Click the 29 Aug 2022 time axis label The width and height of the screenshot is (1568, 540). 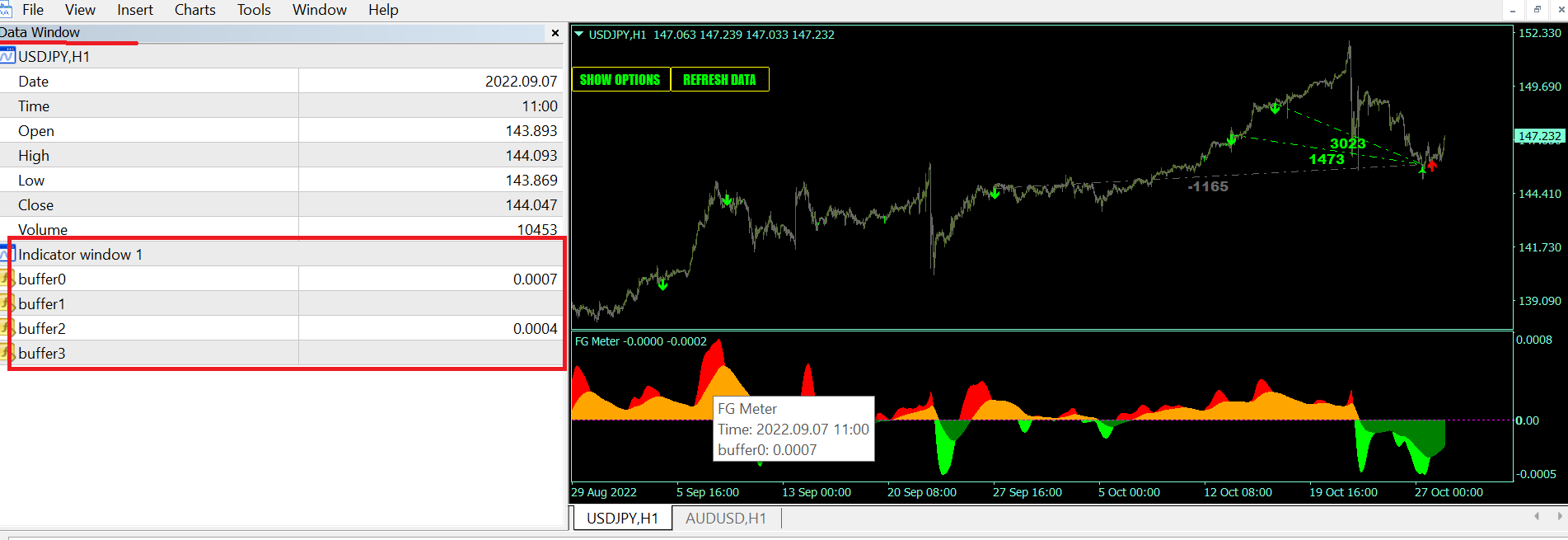604,492
